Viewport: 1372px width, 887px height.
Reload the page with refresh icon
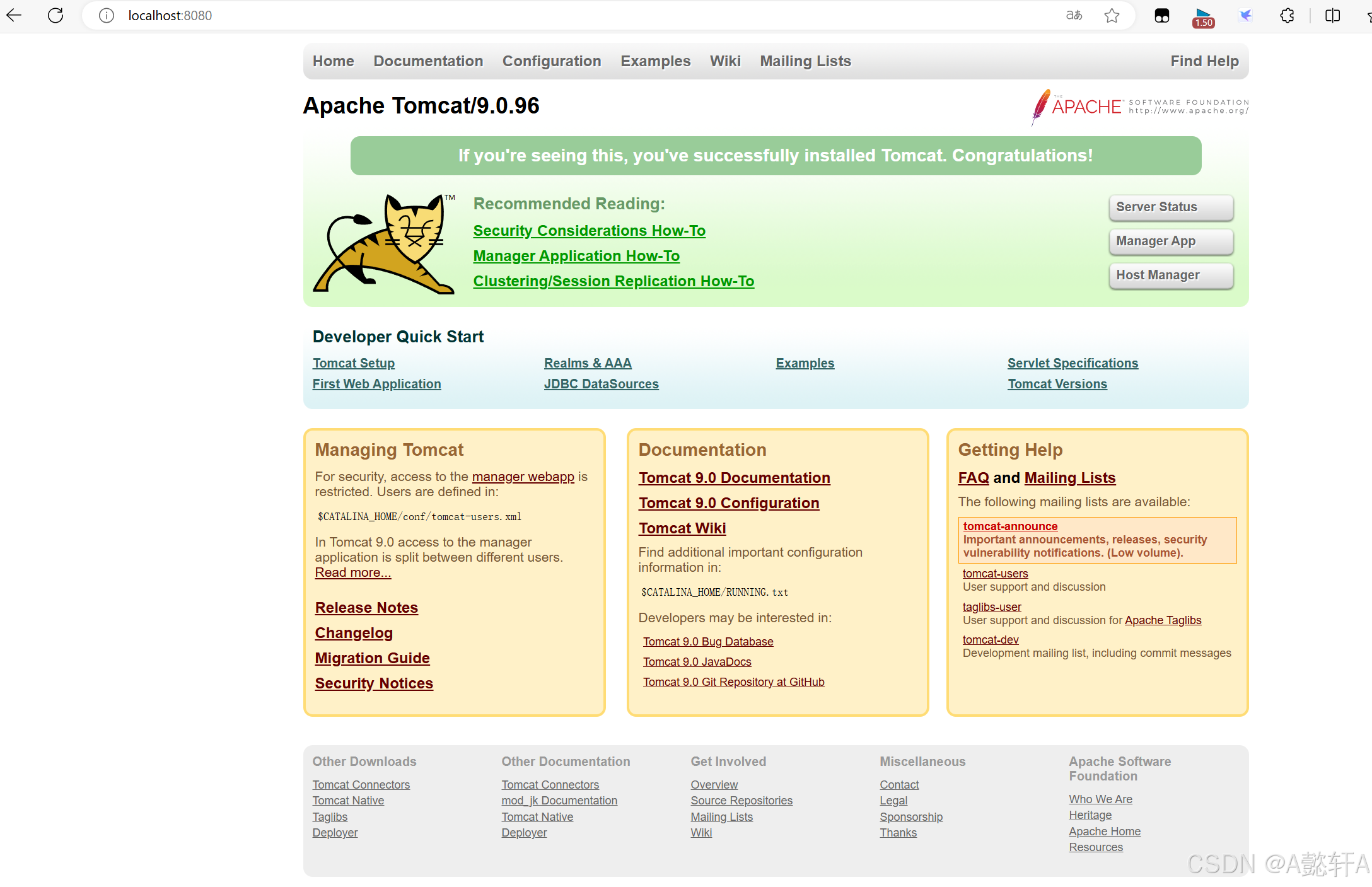[55, 15]
